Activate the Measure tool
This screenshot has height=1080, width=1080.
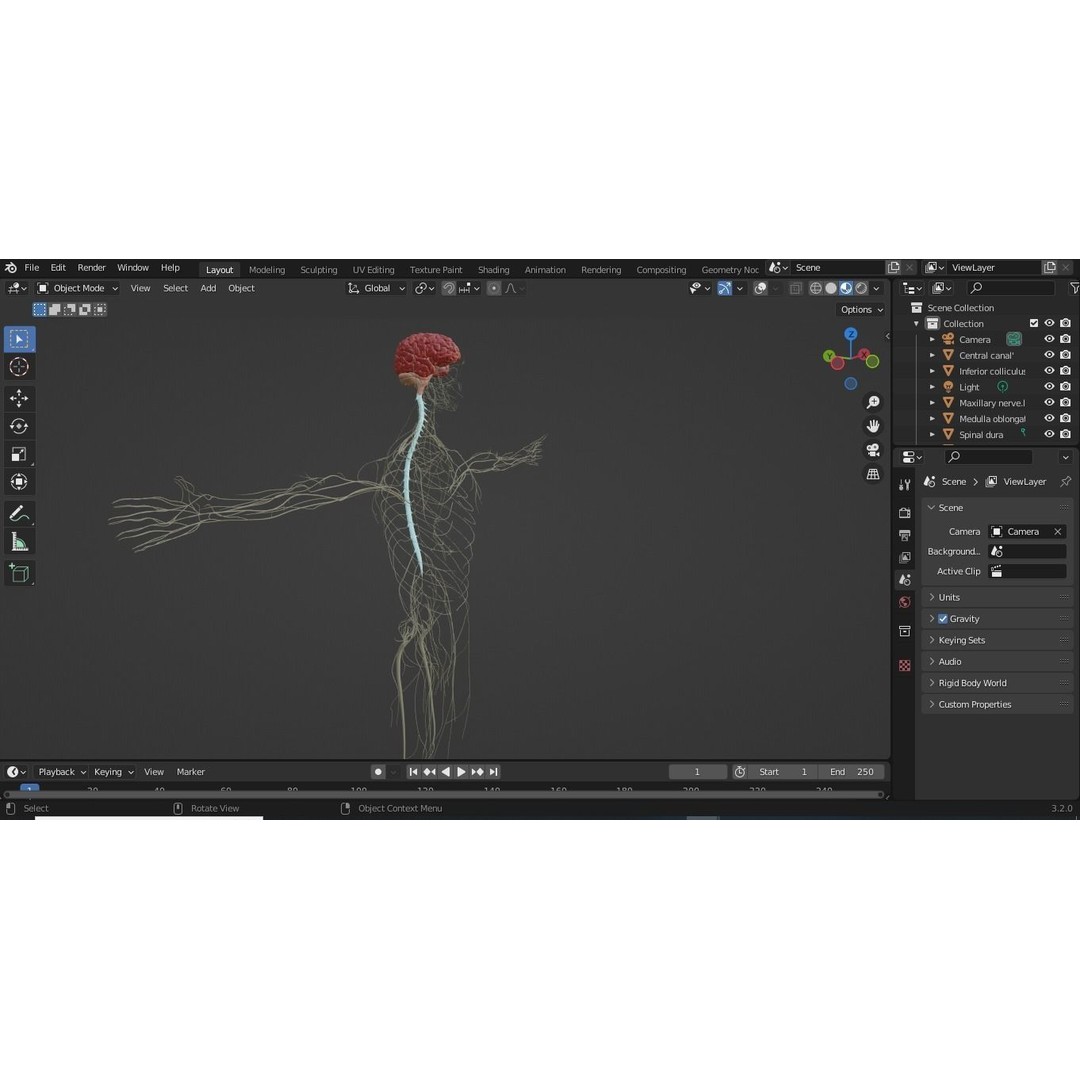pyautogui.click(x=18, y=541)
